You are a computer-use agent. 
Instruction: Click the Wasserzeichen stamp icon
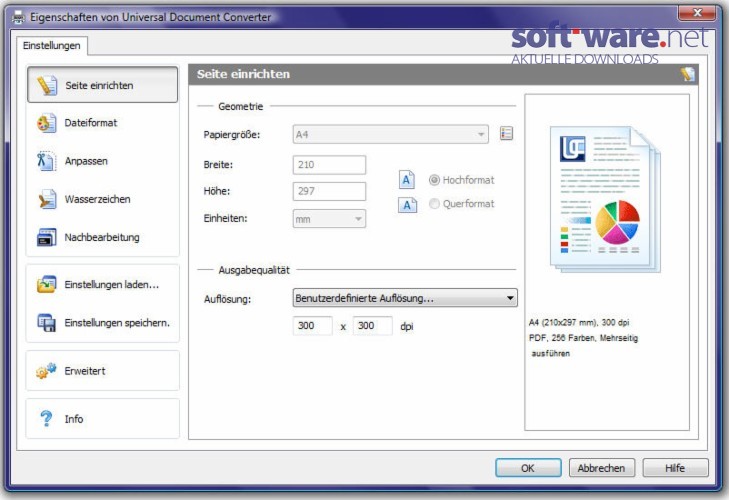pos(46,200)
